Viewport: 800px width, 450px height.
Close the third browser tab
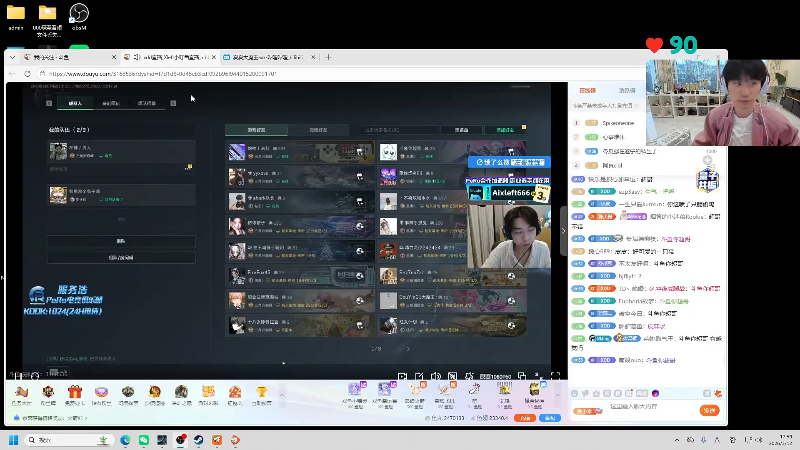coord(313,57)
